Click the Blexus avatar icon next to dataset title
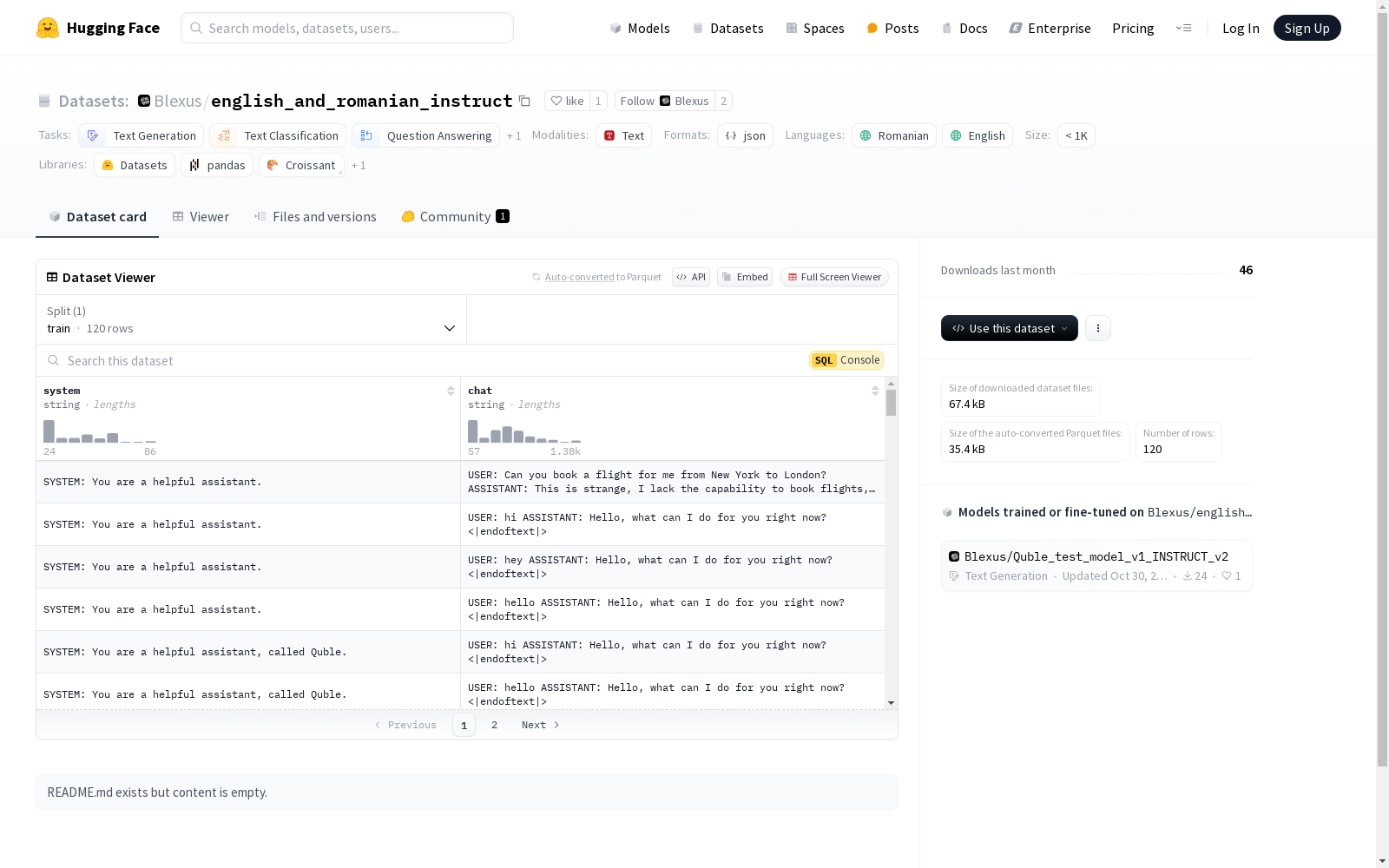Viewport: 1389px width, 868px height. (144, 101)
